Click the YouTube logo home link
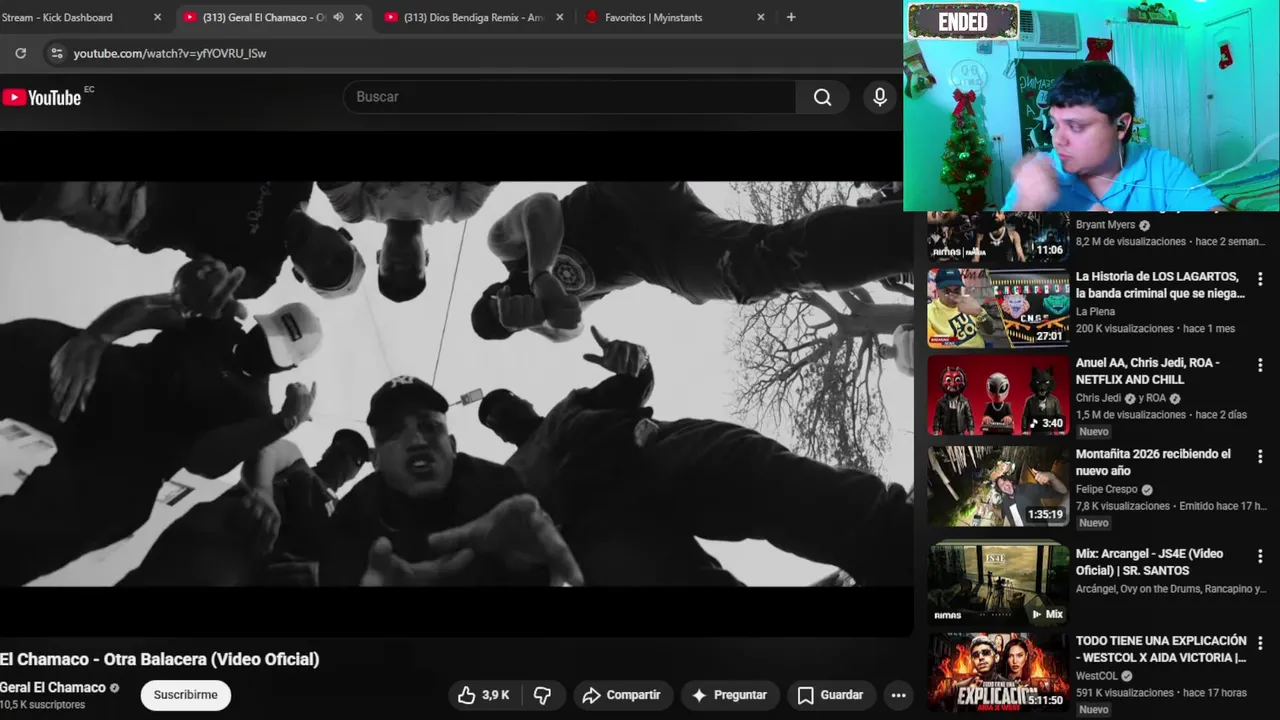 [x=42, y=97]
